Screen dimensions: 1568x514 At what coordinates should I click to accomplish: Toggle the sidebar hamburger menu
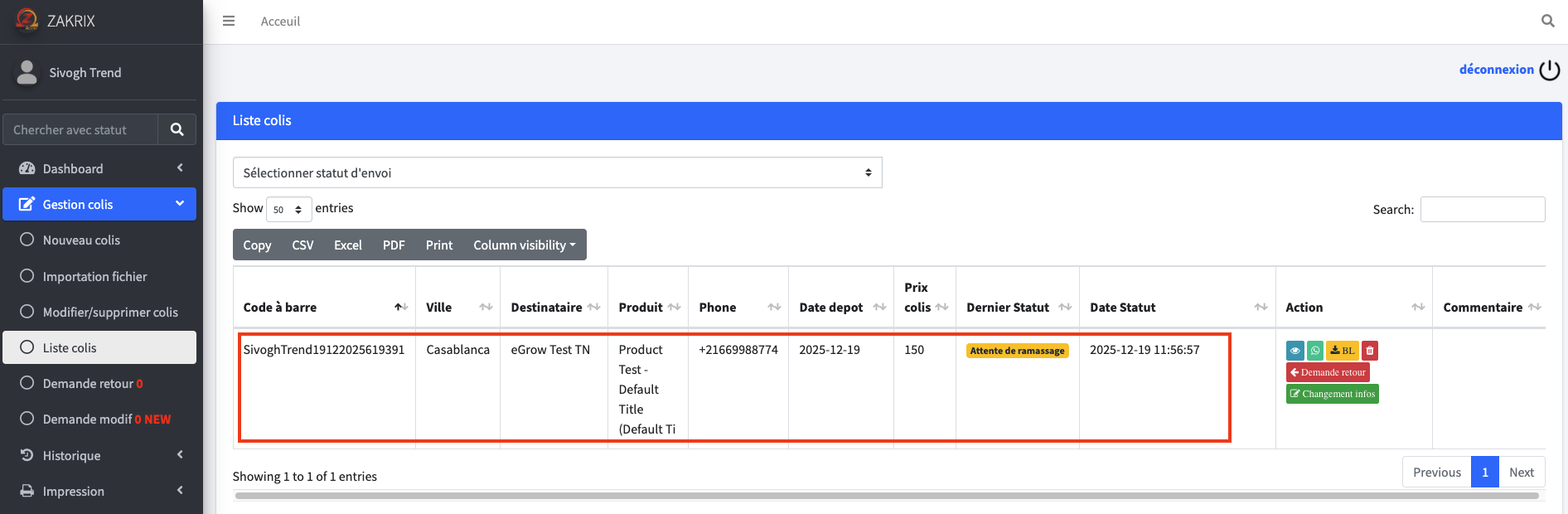pyautogui.click(x=229, y=21)
